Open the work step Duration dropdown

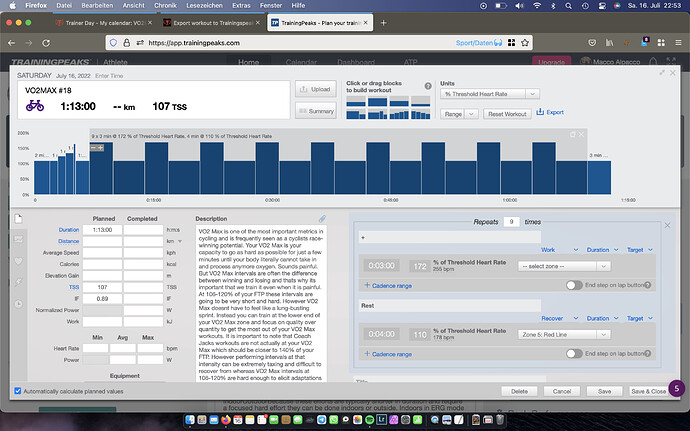point(602,250)
